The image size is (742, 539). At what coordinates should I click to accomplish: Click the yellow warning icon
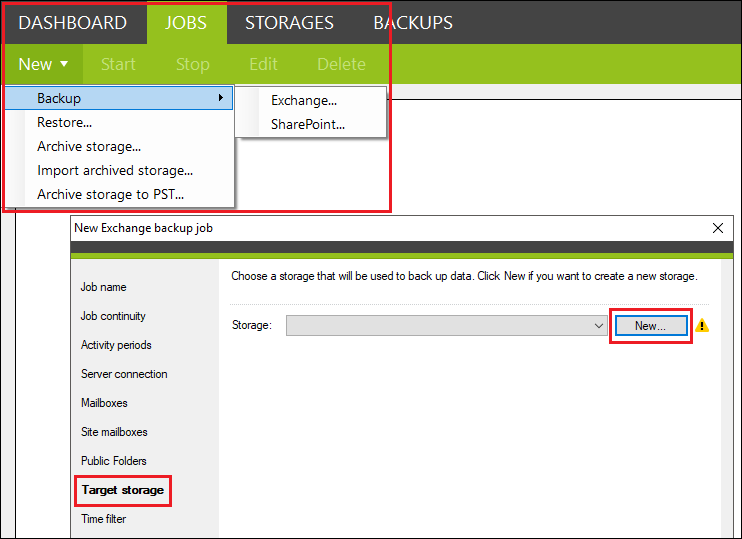(702, 325)
